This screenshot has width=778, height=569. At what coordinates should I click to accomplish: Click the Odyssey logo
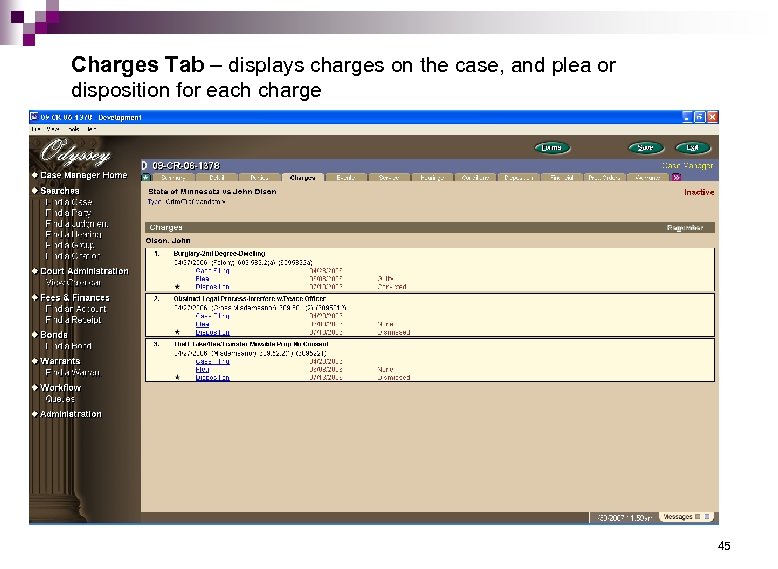point(75,152)
